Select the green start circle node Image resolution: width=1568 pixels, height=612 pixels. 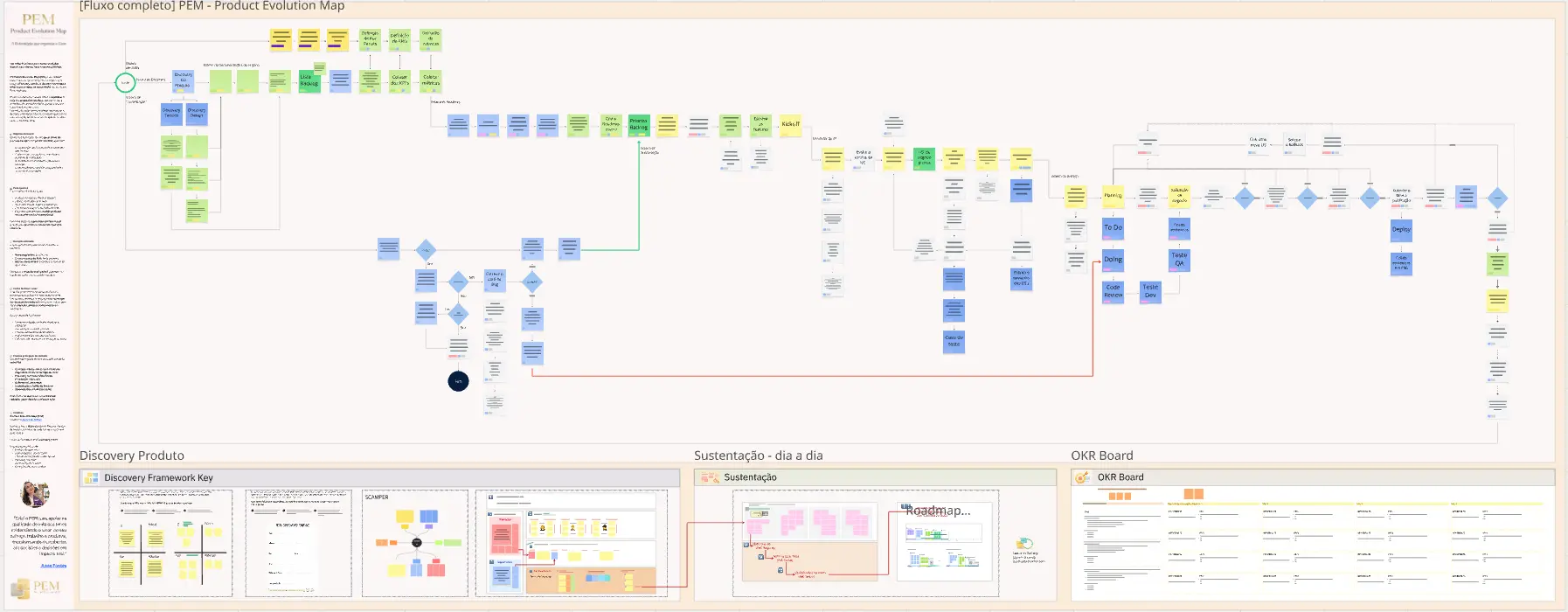point(125,83)
